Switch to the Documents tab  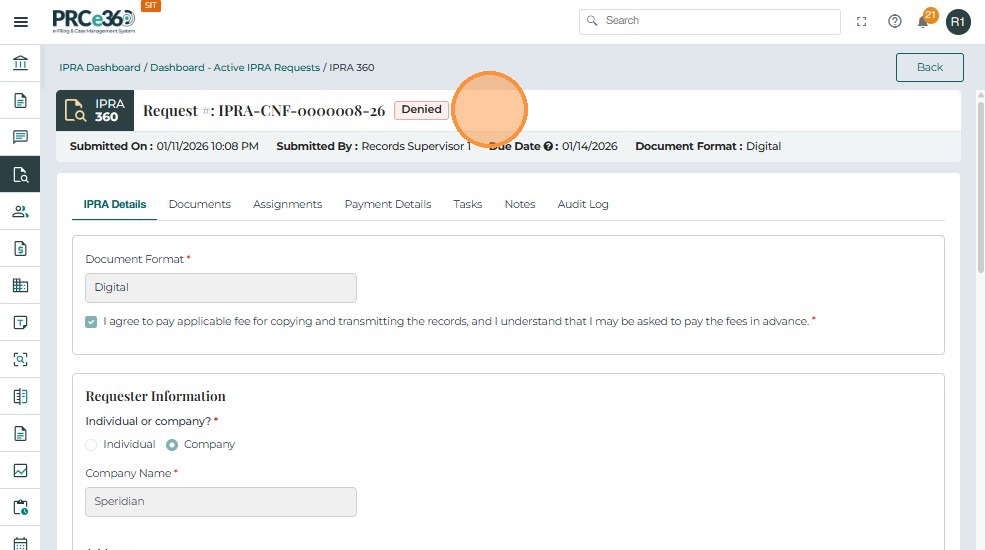[200, 204]
